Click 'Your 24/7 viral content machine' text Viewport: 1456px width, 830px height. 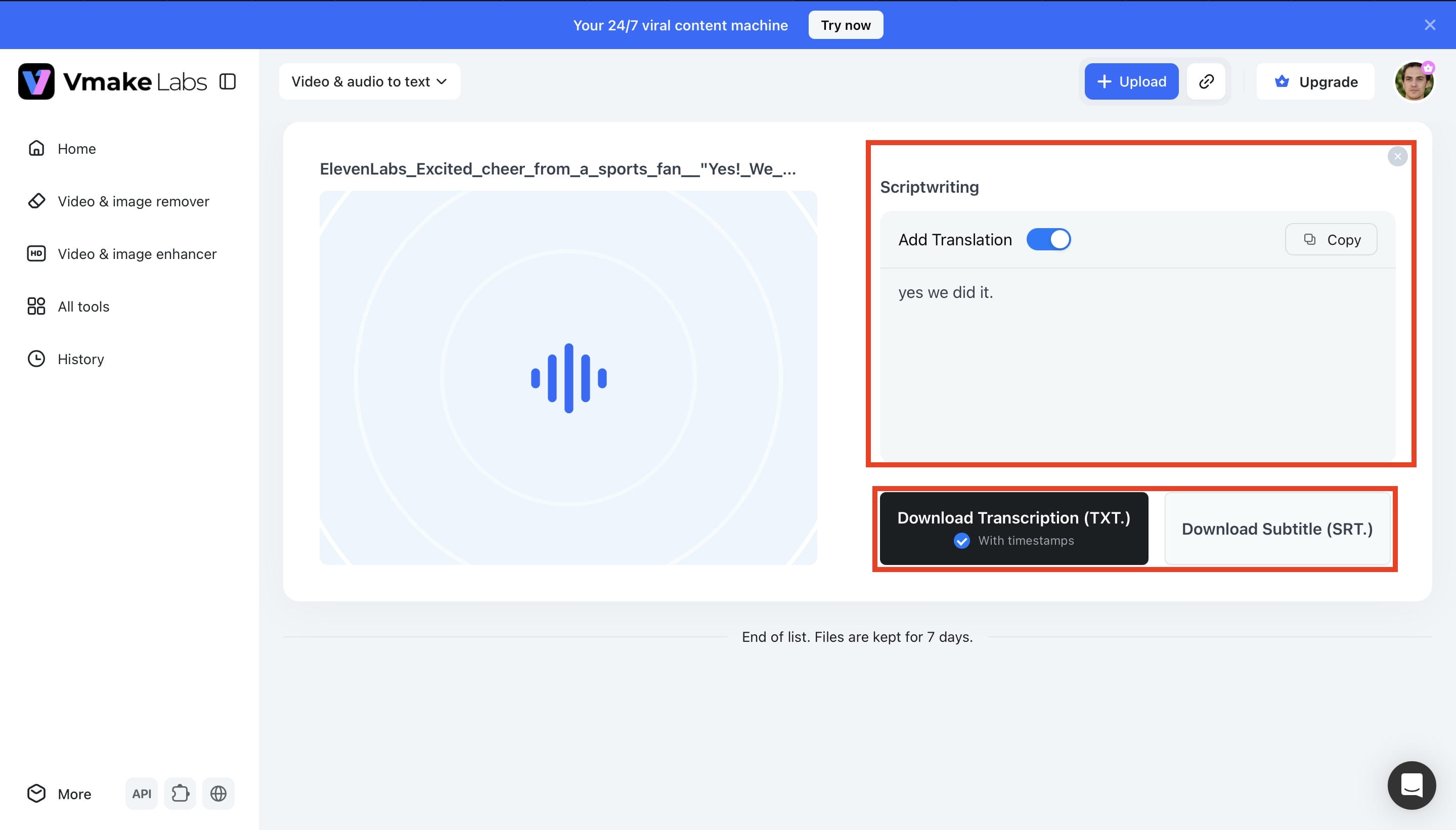pos(680,25)
